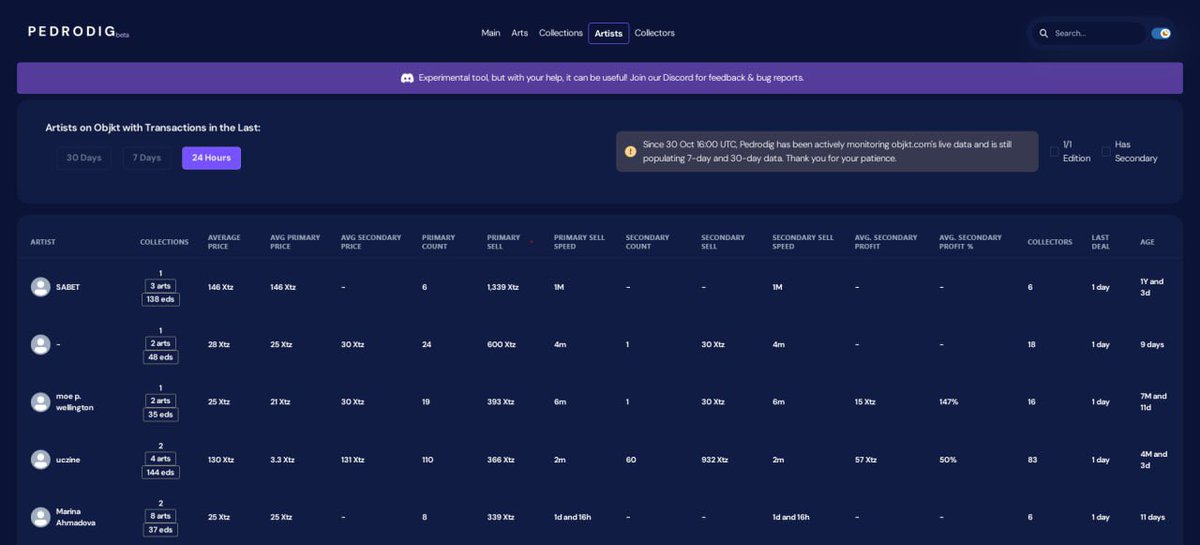
Task: Sort by the Avg Primary Price column
Action: coord(295,242)
